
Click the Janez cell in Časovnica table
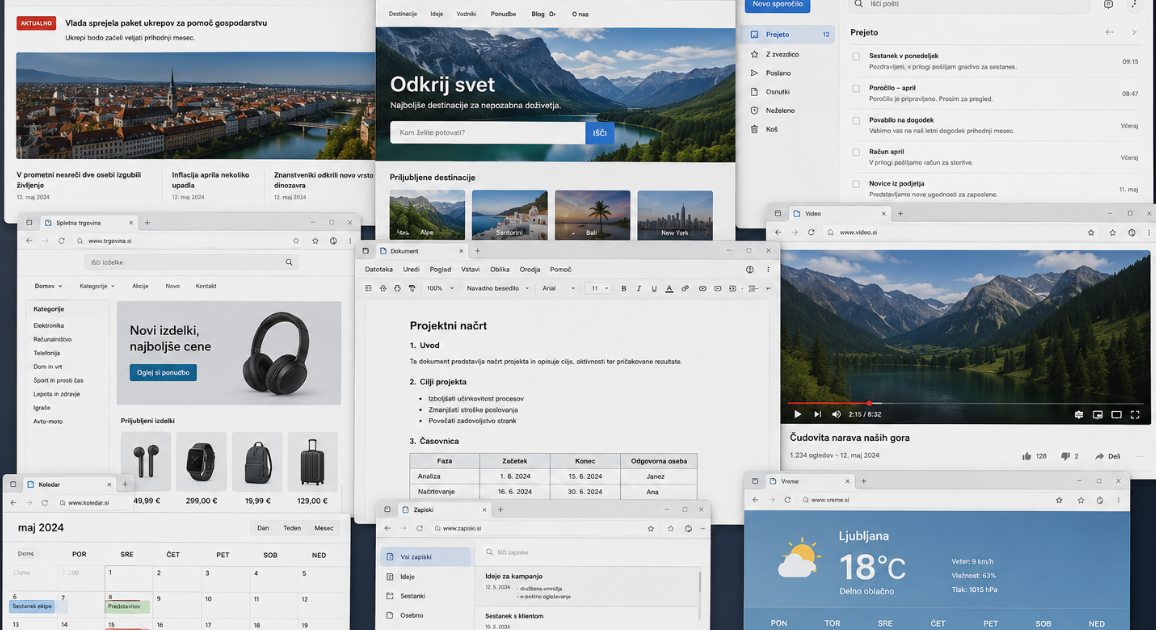tap(655, 477)
